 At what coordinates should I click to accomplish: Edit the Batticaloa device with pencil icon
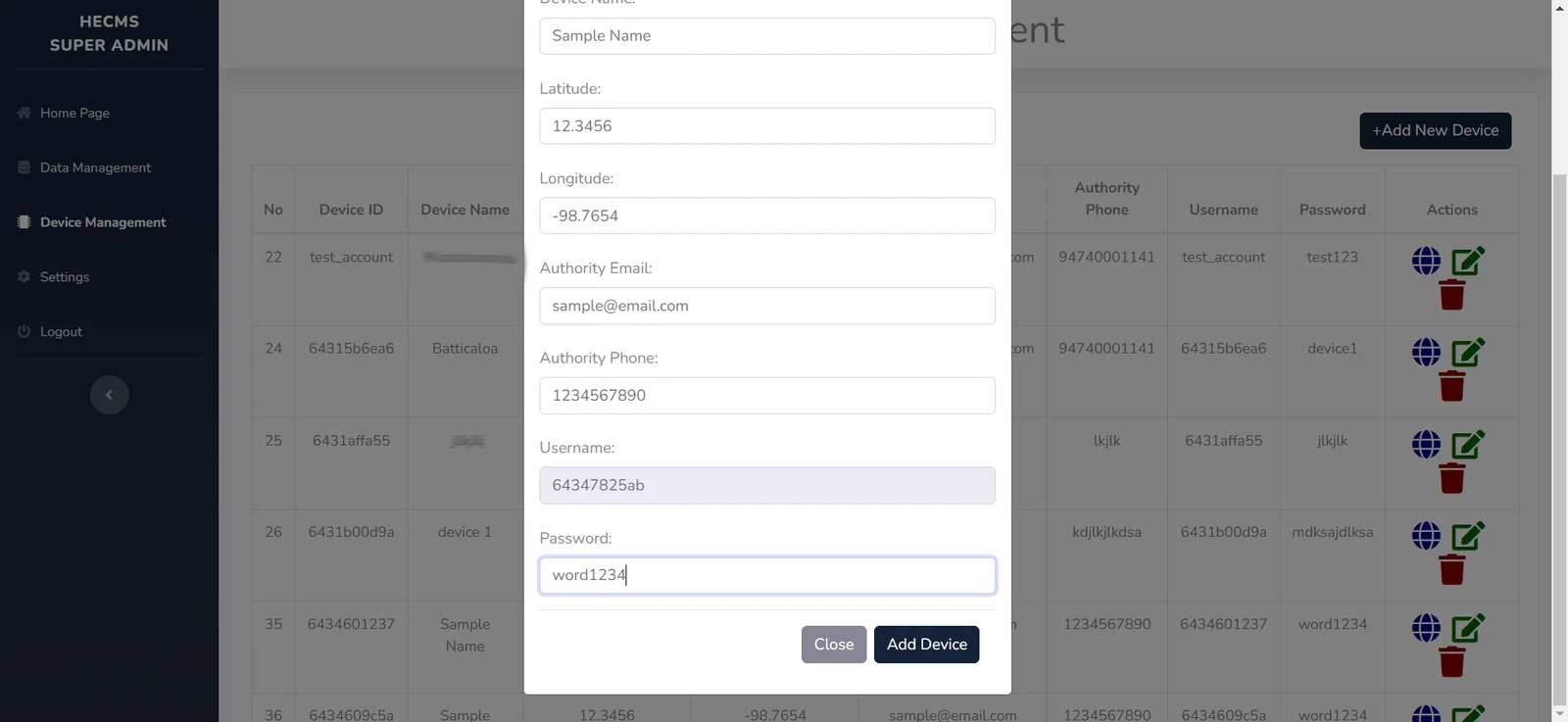(1467, 352)
